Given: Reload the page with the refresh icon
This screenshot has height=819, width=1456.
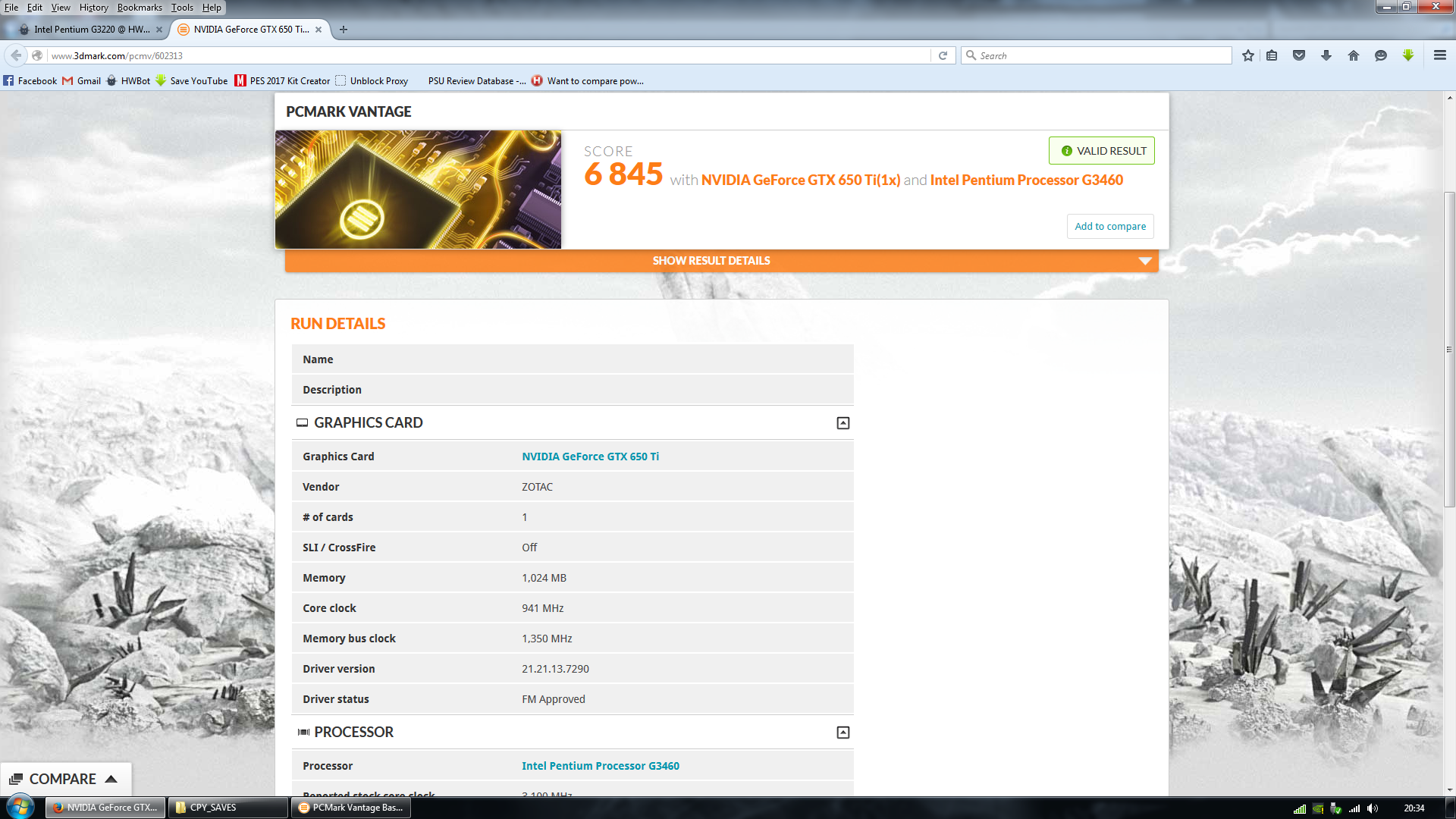Looking at the screenshot, I should (943, 55).
